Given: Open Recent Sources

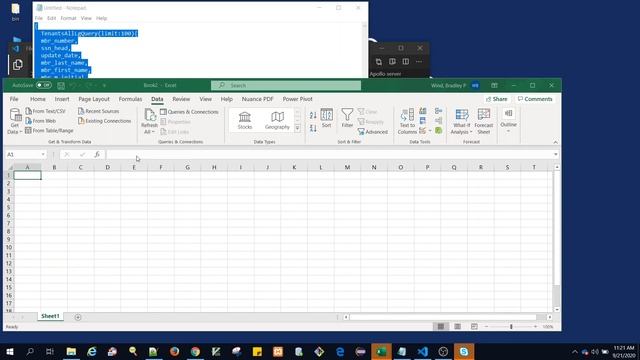Looking at the screenshot, I should point(98,111).
